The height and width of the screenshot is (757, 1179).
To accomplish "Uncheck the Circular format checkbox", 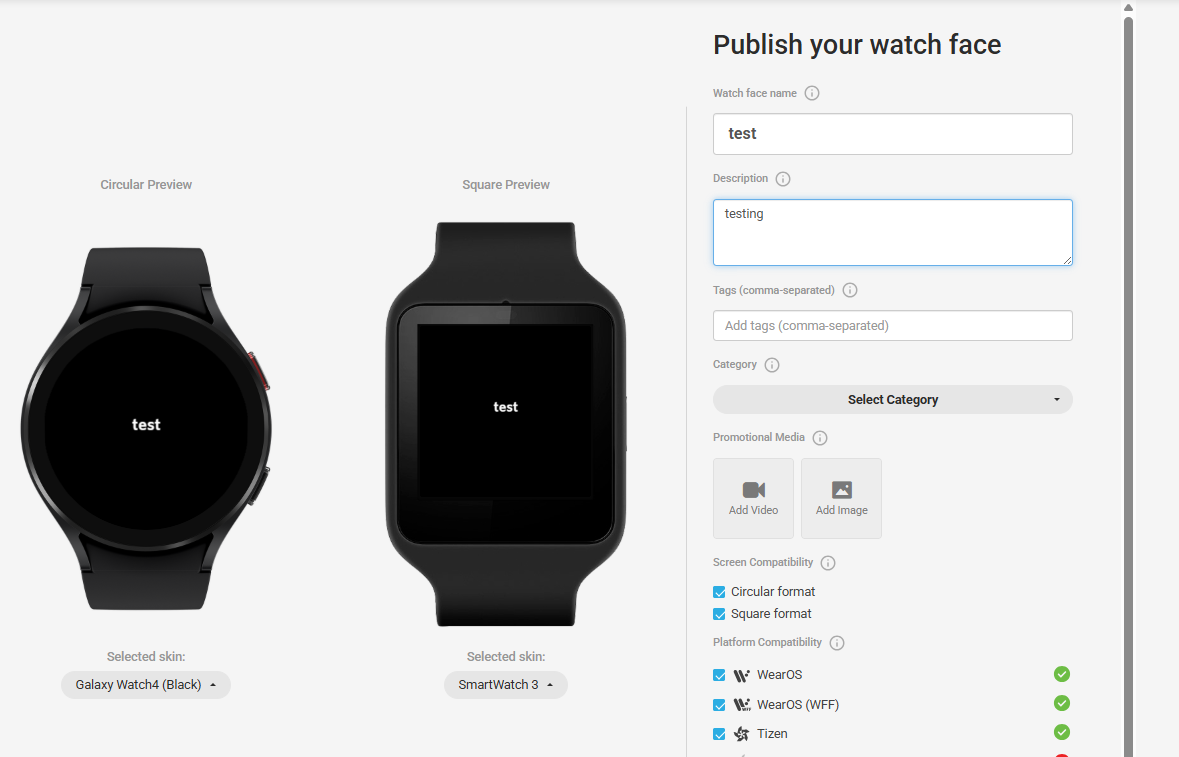I will click(x=720, y=592).
